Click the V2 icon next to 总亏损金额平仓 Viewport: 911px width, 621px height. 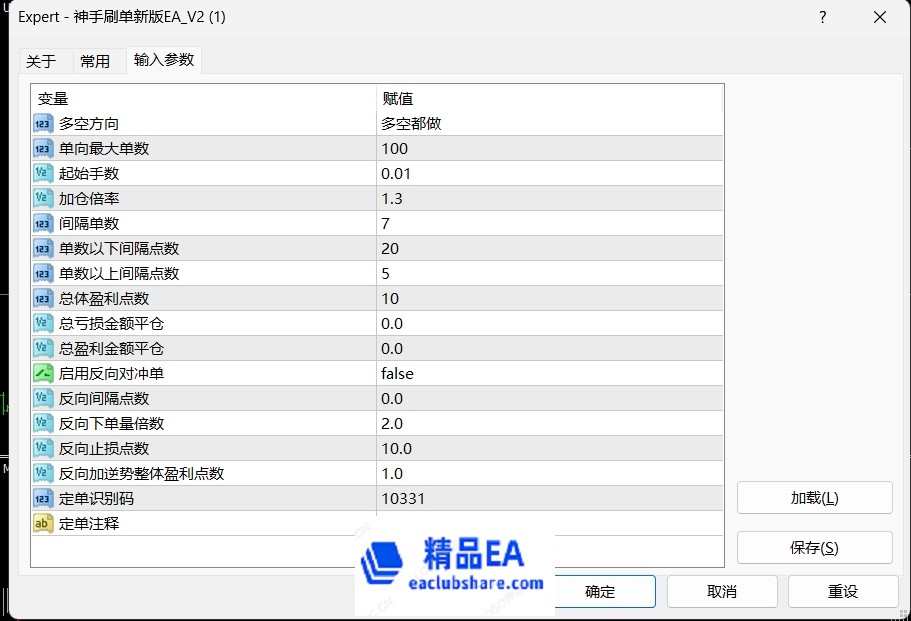pos(42,323)
